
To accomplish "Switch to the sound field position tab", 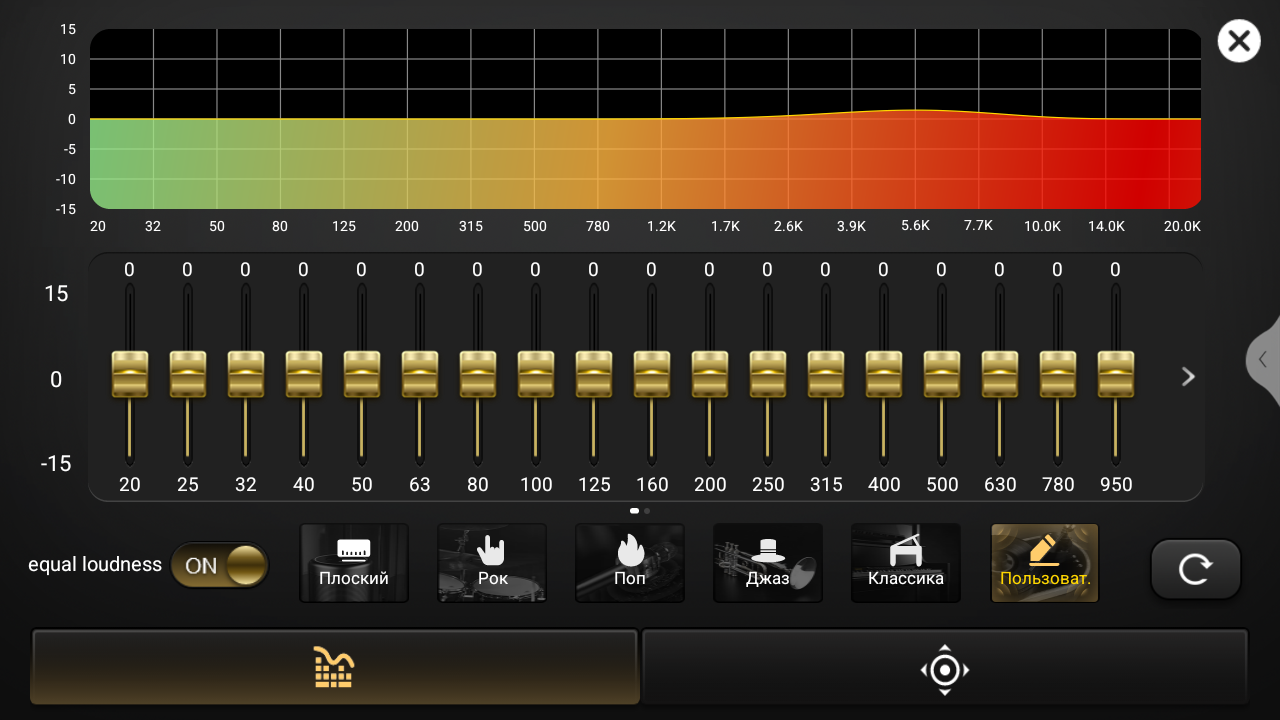I will [945, 669].
